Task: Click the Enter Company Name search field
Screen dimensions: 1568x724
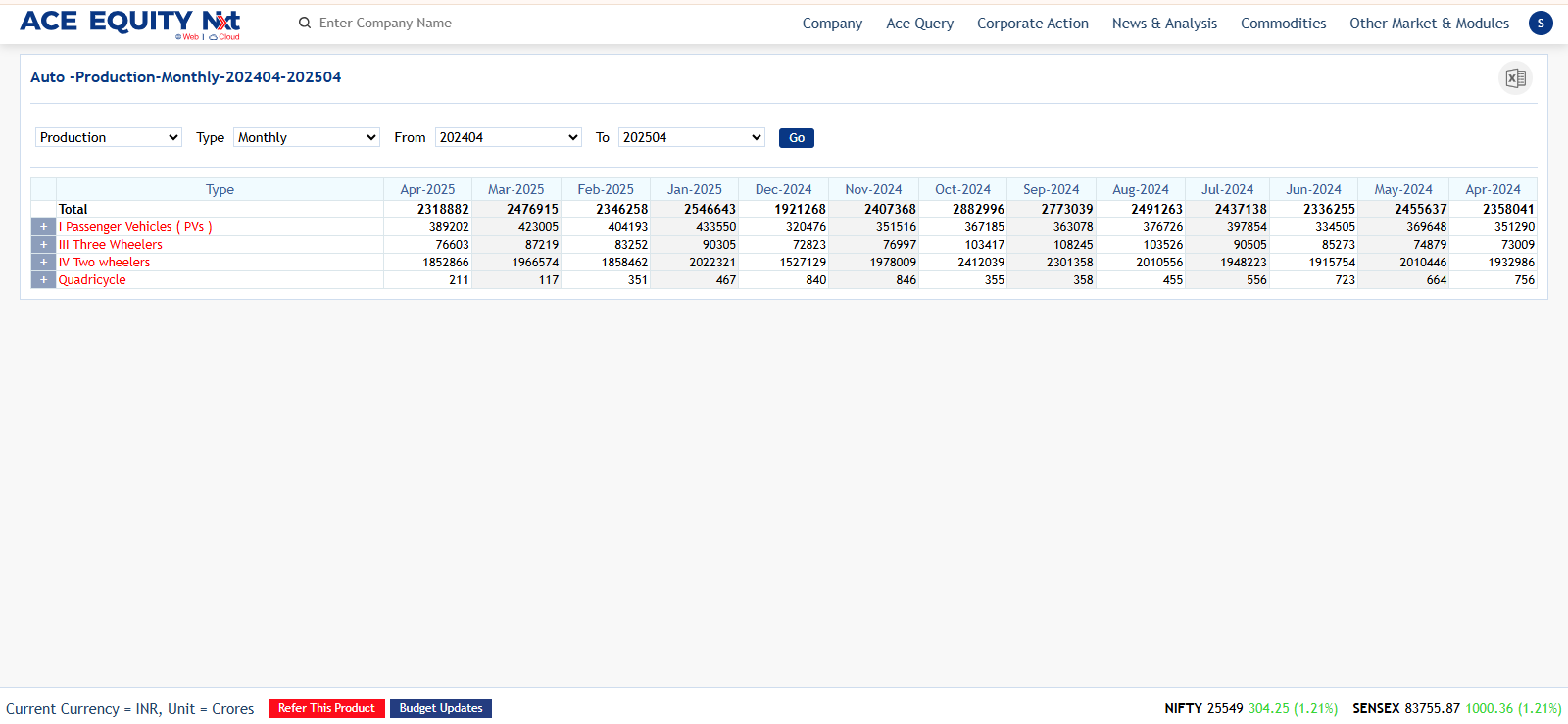Action: [x=412, y=23]
